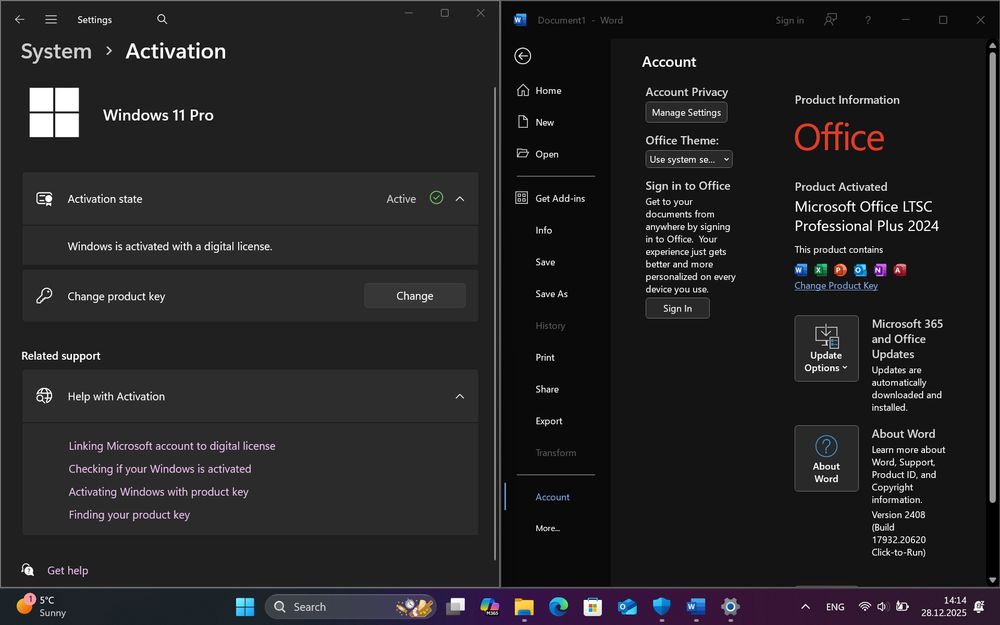Open the Update Options dropdown button

click(x=826, y=348)
